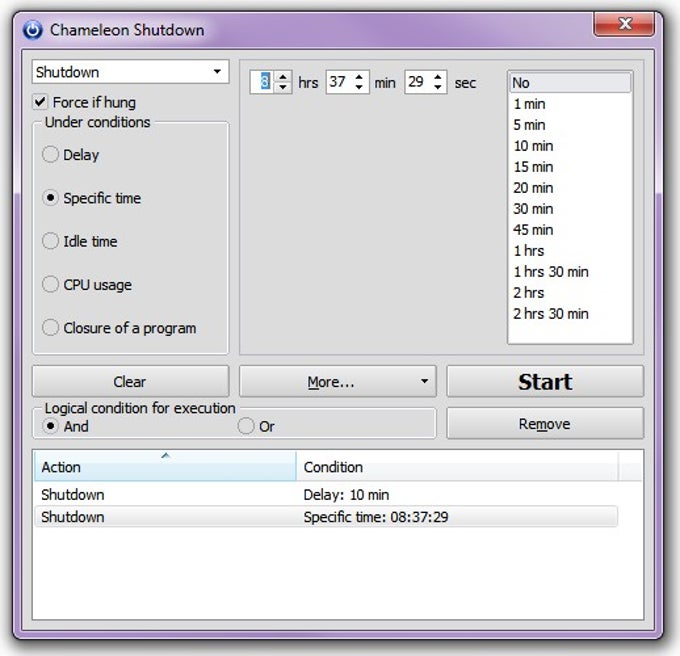Pick the 30 min preset
Screen dimensions: 680x656
(570, 209)
